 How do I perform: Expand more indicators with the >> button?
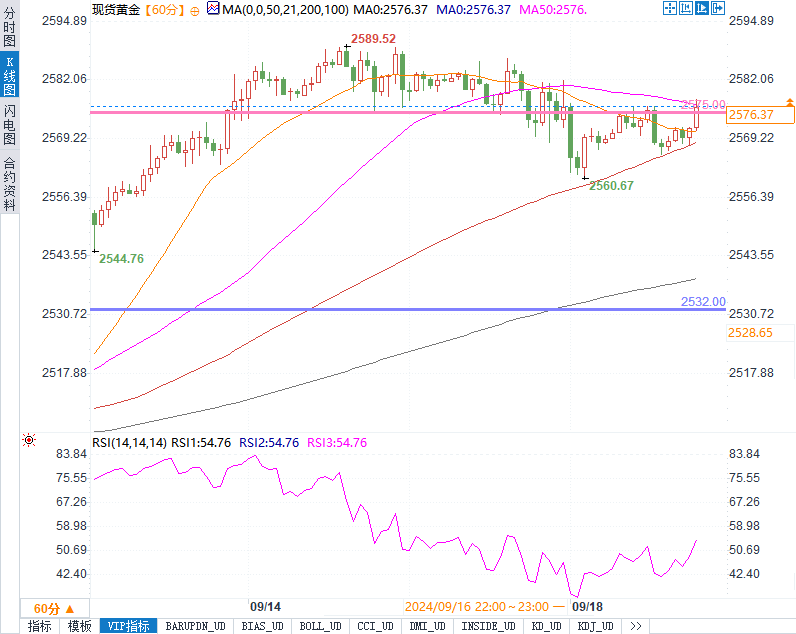point(635,626)
